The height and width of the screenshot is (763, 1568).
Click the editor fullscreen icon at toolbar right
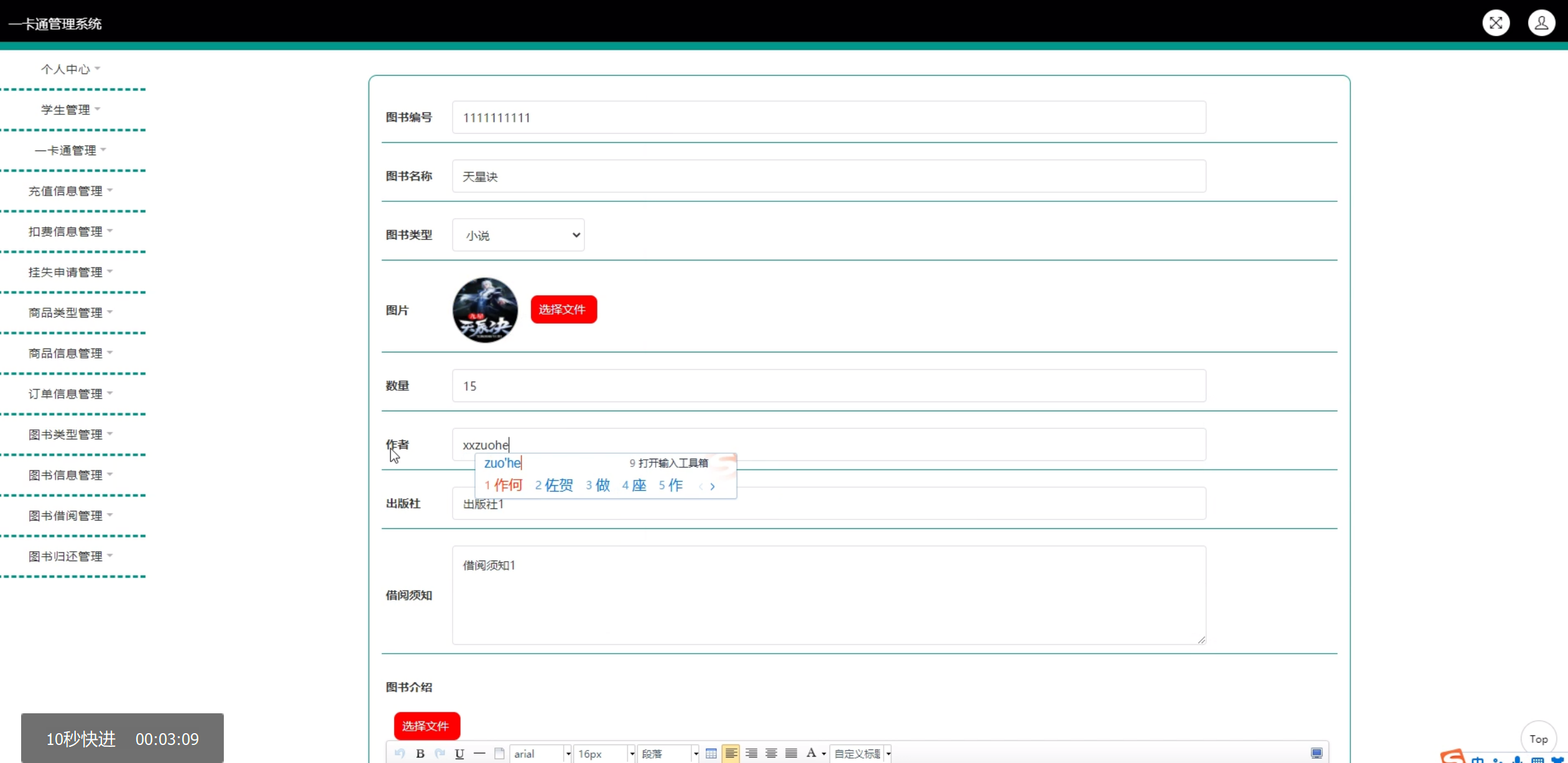point(1316,754)
